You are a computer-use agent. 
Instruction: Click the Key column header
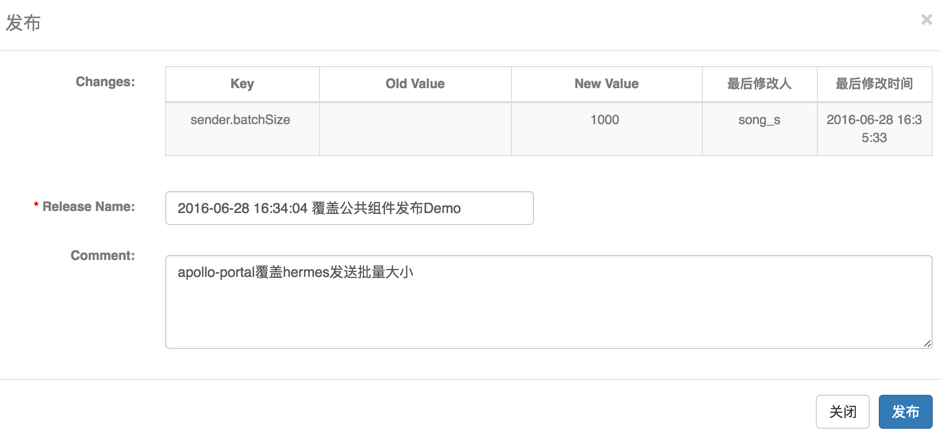coord(242,84)
